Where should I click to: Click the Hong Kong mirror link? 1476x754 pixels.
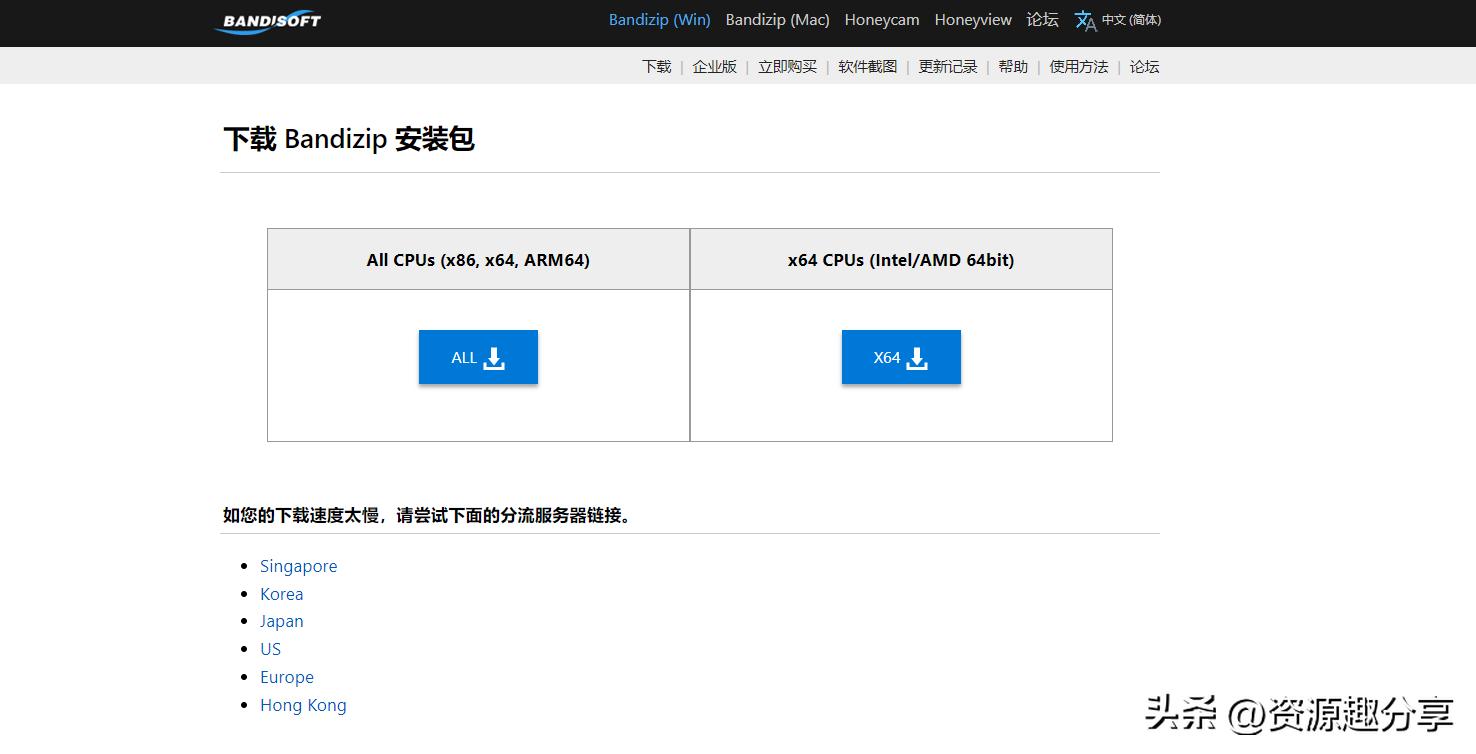click(x=303, y=705)
